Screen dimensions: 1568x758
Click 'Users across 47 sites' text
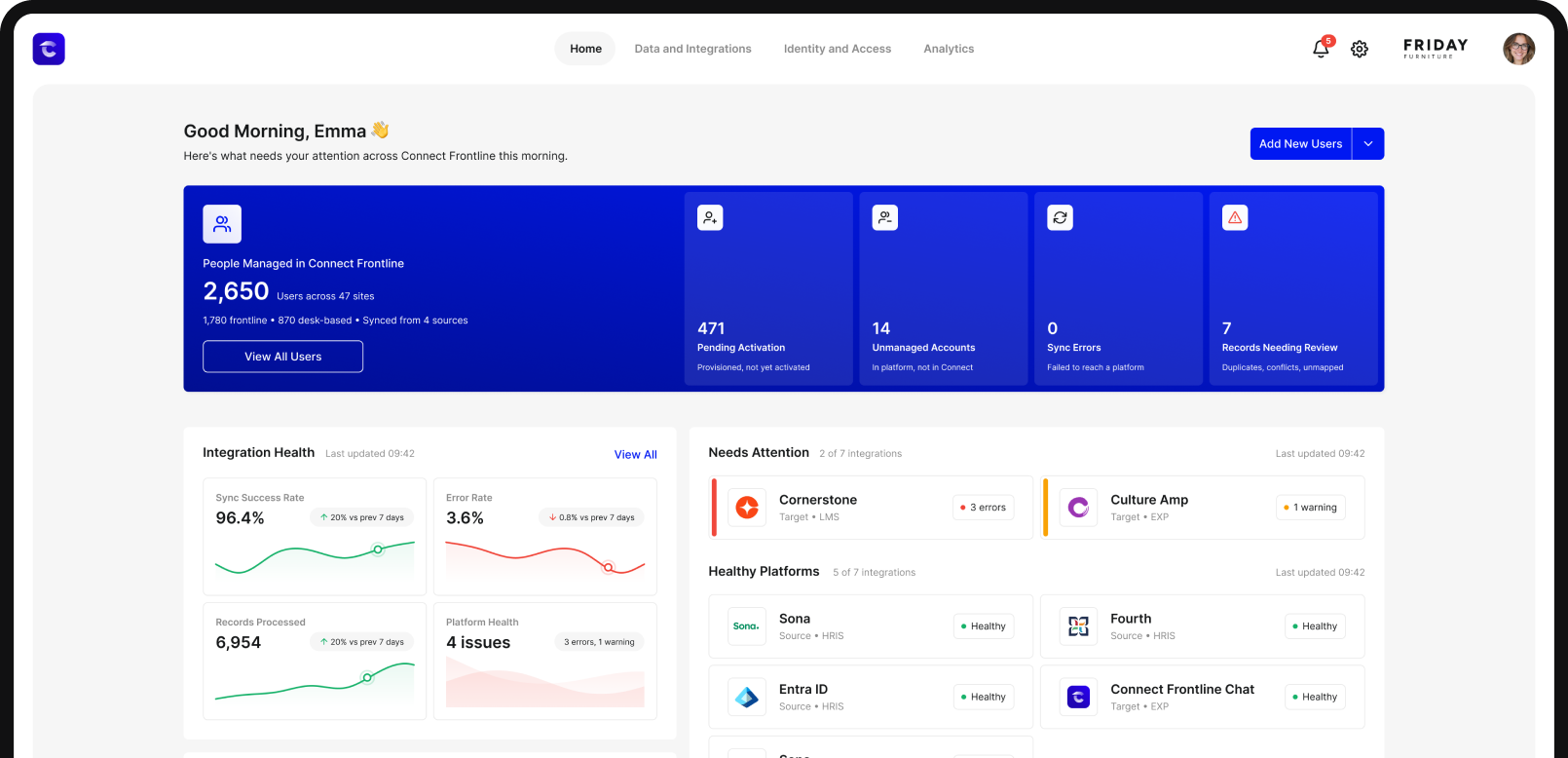(325, 296)
